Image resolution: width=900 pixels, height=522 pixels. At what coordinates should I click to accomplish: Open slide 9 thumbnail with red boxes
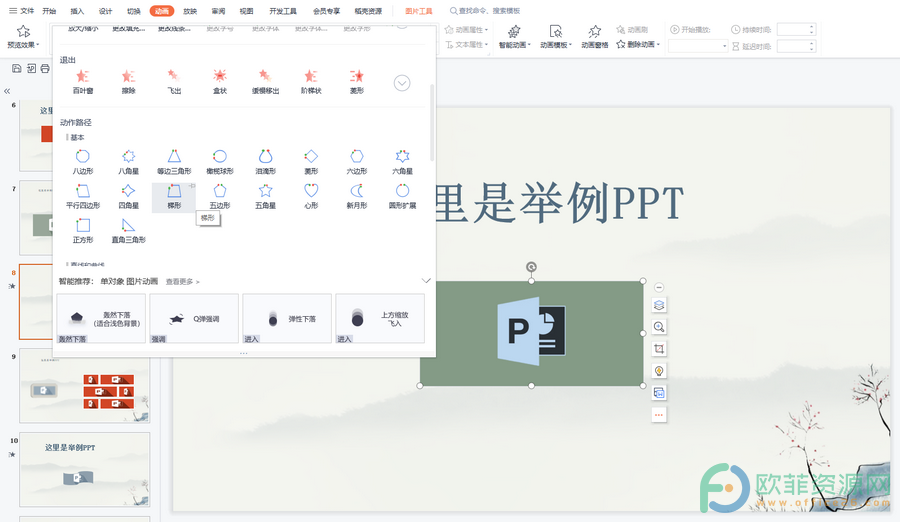click(x=84, y=385)
